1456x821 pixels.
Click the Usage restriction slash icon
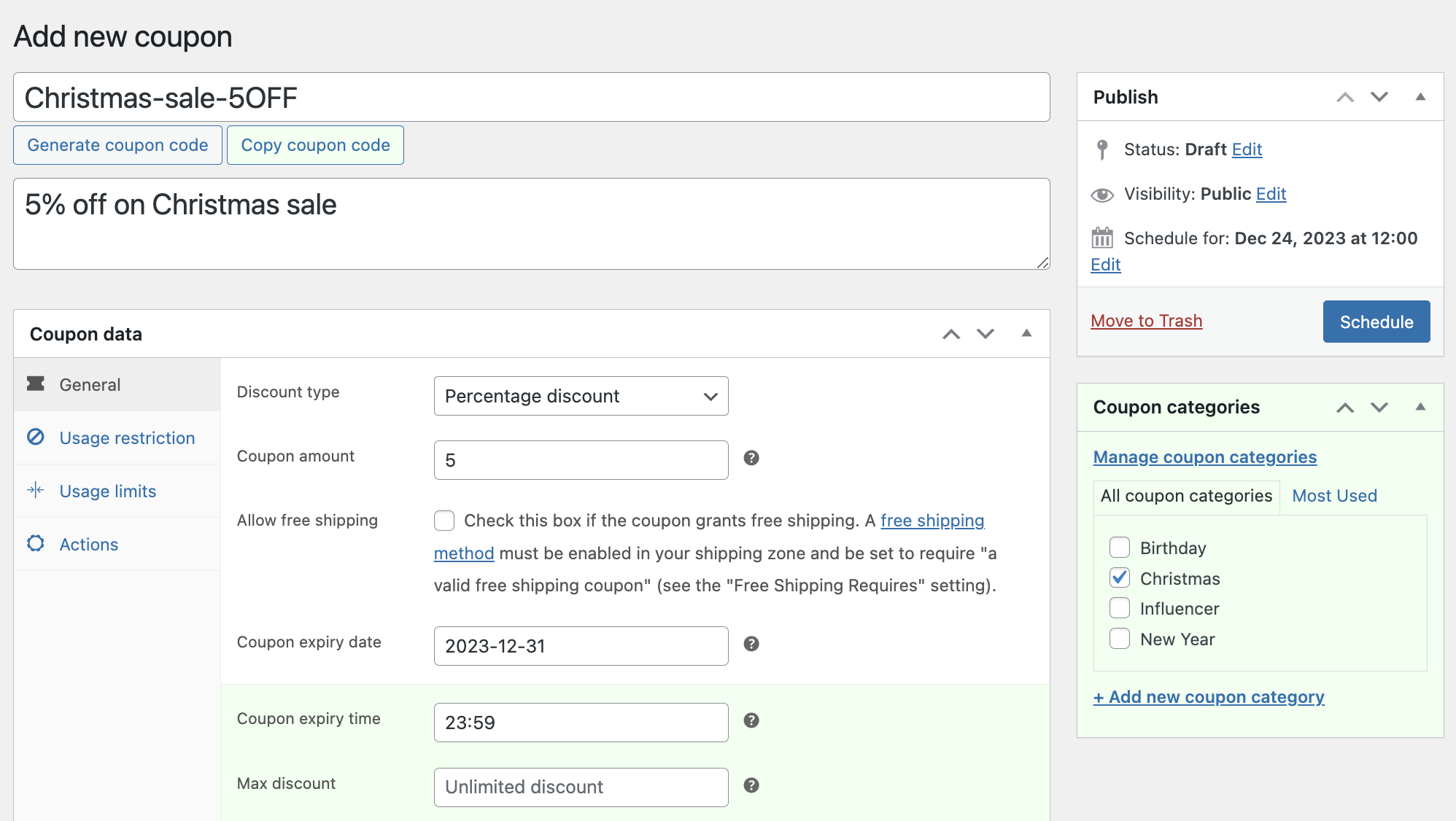click(36, 437)
